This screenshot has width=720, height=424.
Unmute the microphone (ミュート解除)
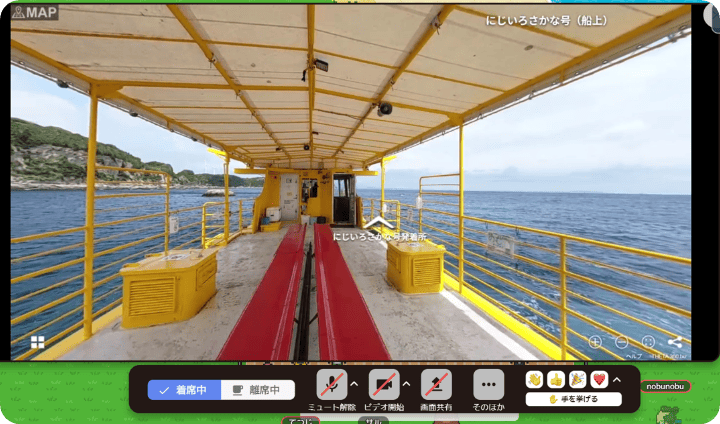click(x=332, y=384)
